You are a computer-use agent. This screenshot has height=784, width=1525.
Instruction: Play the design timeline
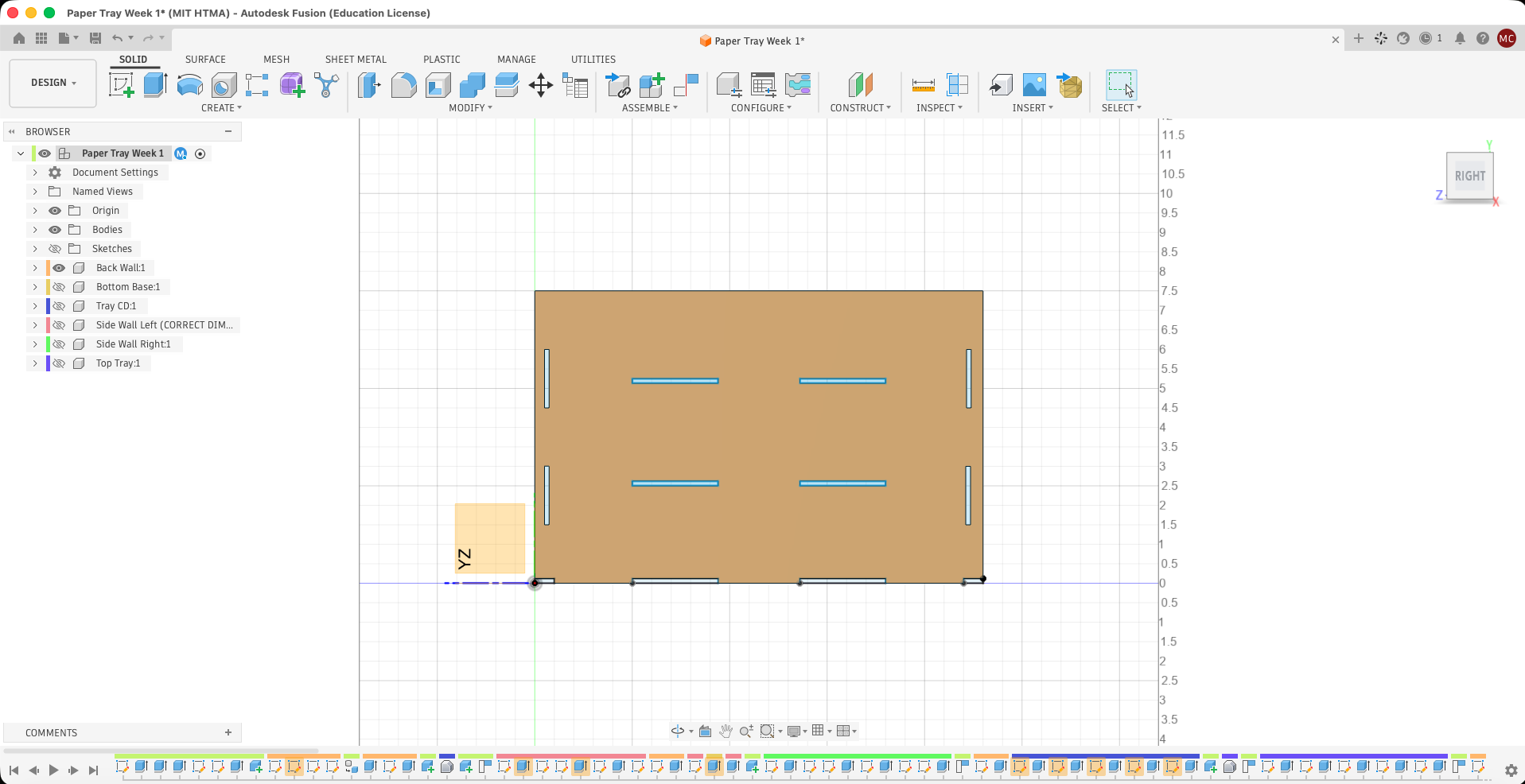(x=53, y=770)
